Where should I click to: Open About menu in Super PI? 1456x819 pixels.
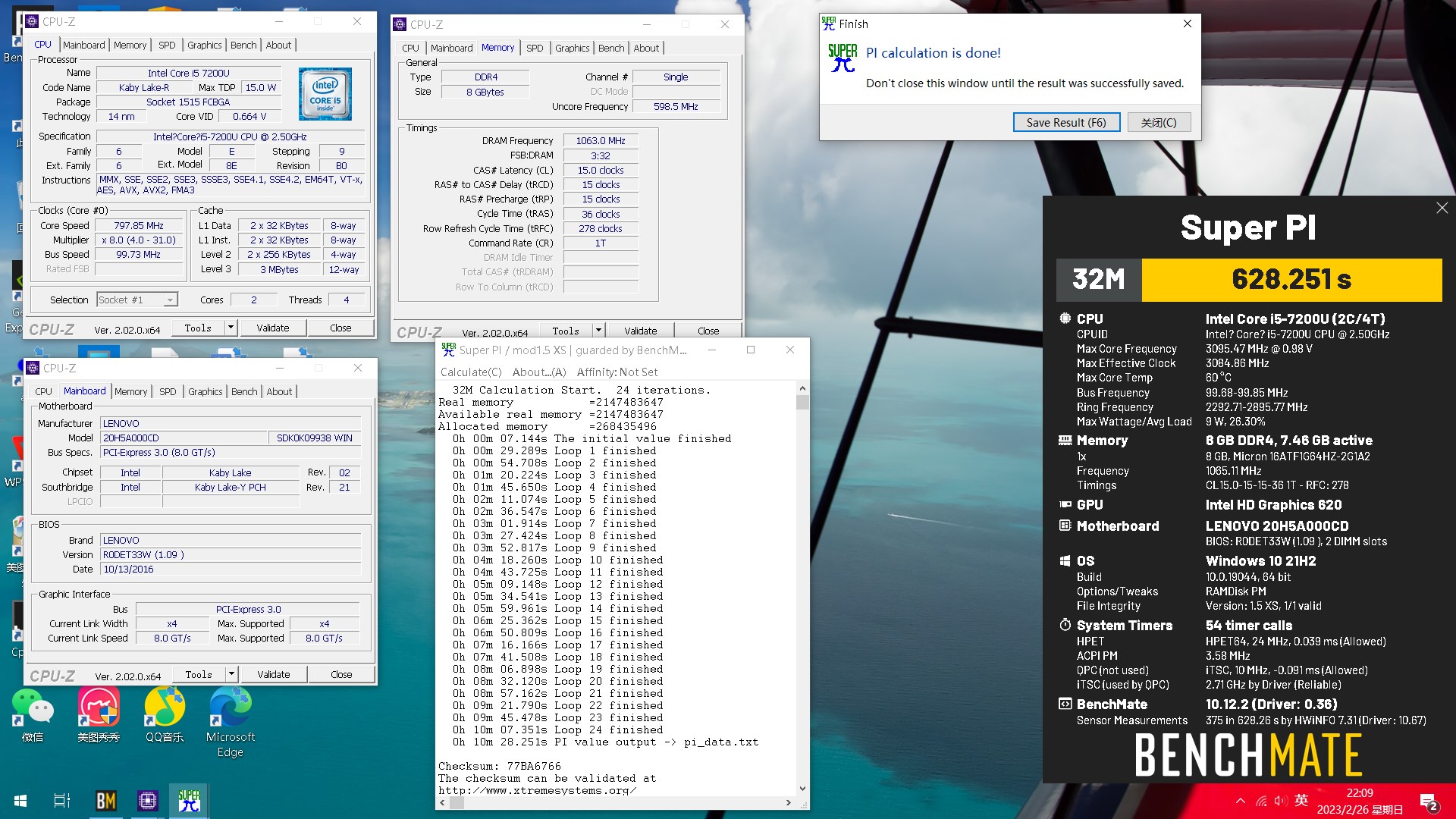(x=538, y=372)
